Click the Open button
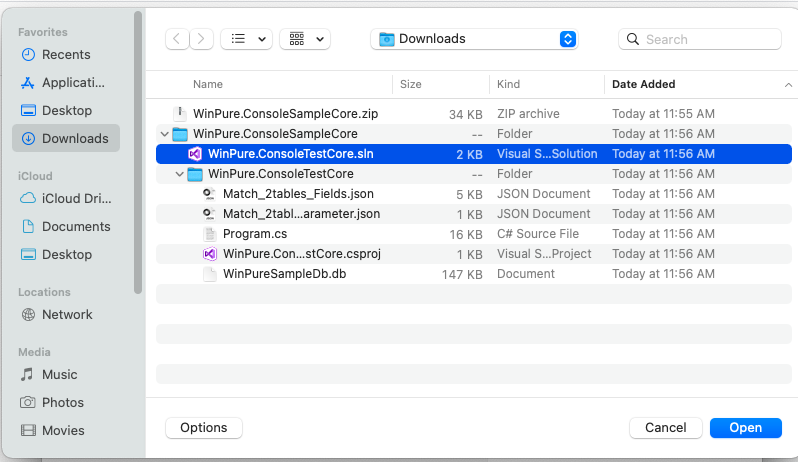 [x=746, y=428]
